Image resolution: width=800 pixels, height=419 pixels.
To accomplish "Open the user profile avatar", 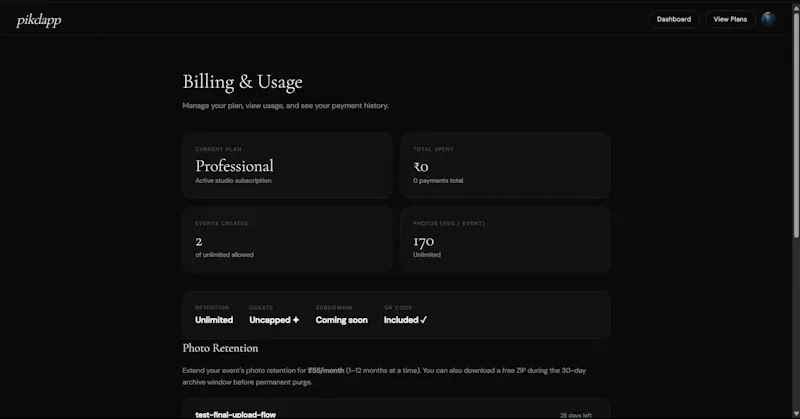I will point(768,19).
